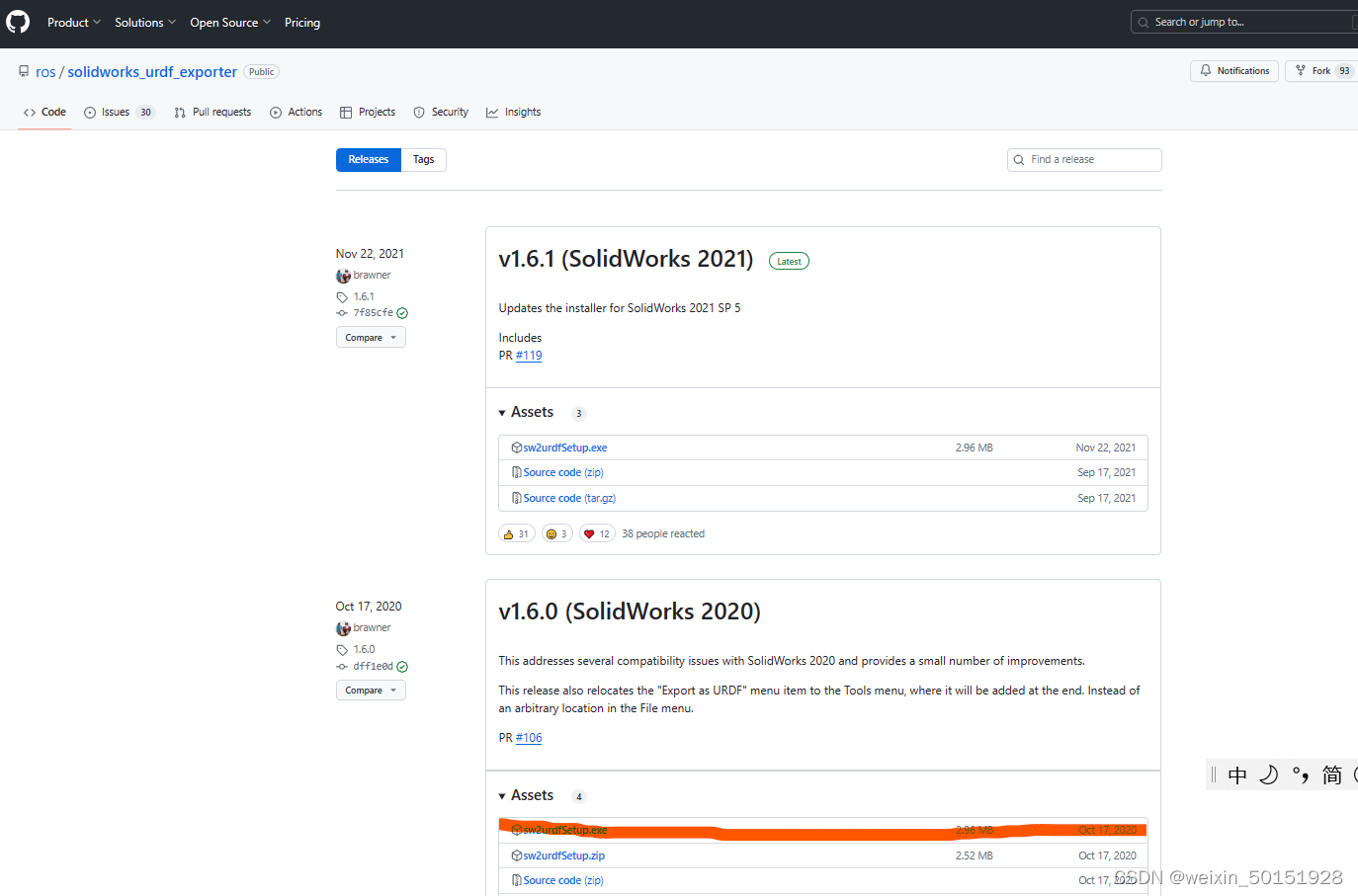Screen dimensions: 1358x896
Task: Click the thumbs up reaction with 31
Action: [517, 534]
